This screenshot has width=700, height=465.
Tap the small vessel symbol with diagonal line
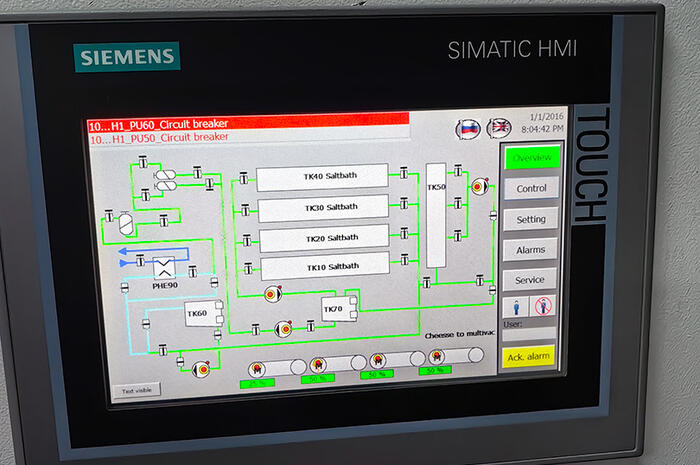[126, 223]
